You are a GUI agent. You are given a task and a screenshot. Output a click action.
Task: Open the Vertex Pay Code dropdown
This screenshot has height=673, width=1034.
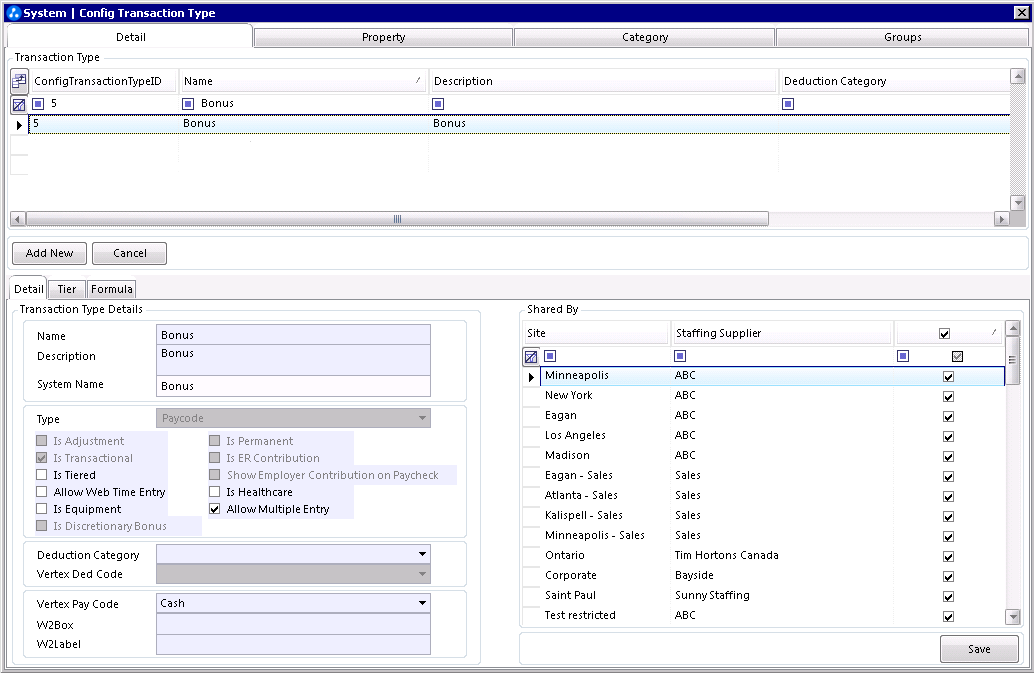[423, 603]
